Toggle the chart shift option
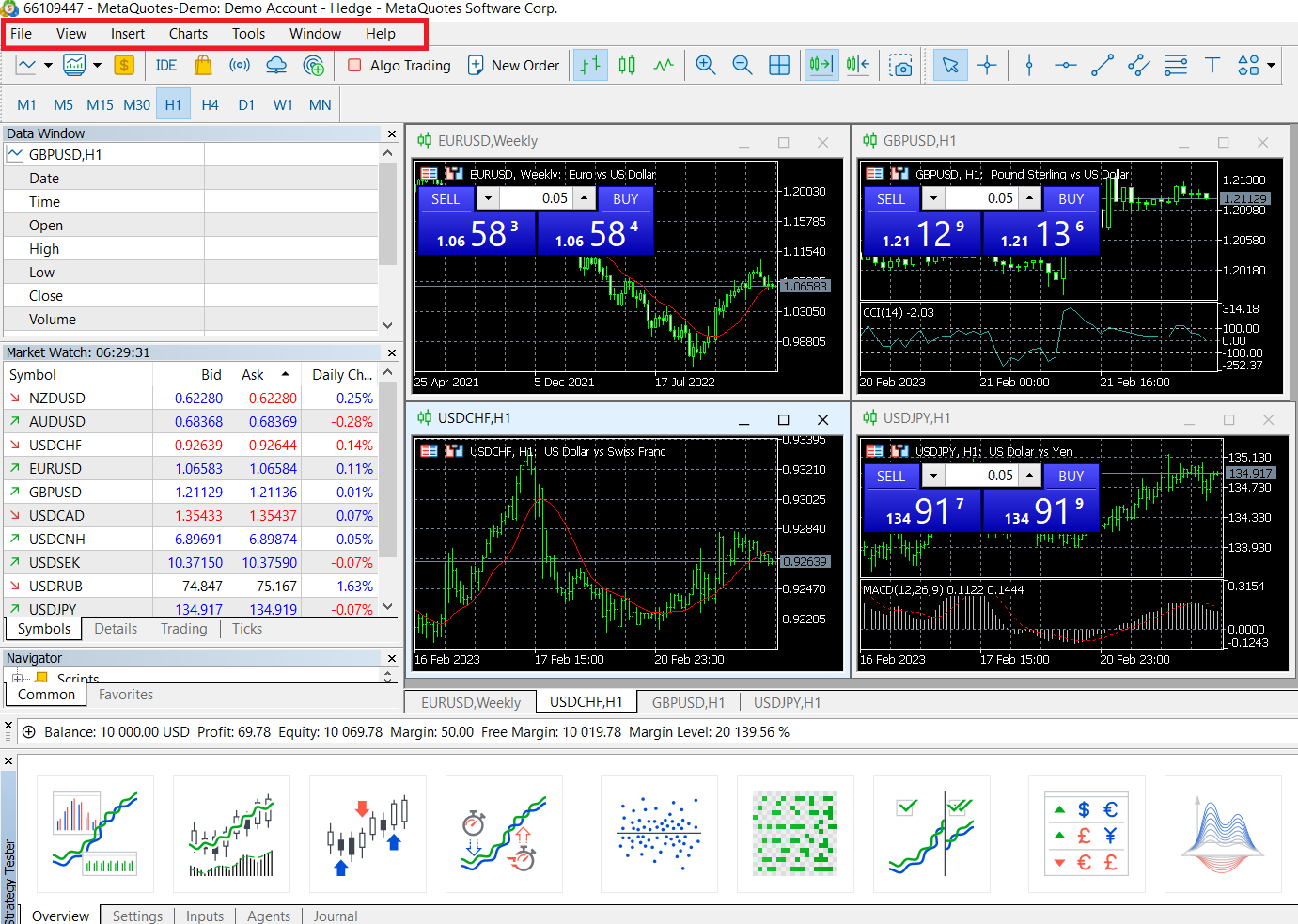This screenshot has height=924, width=1298. click(x=857, y=65)
